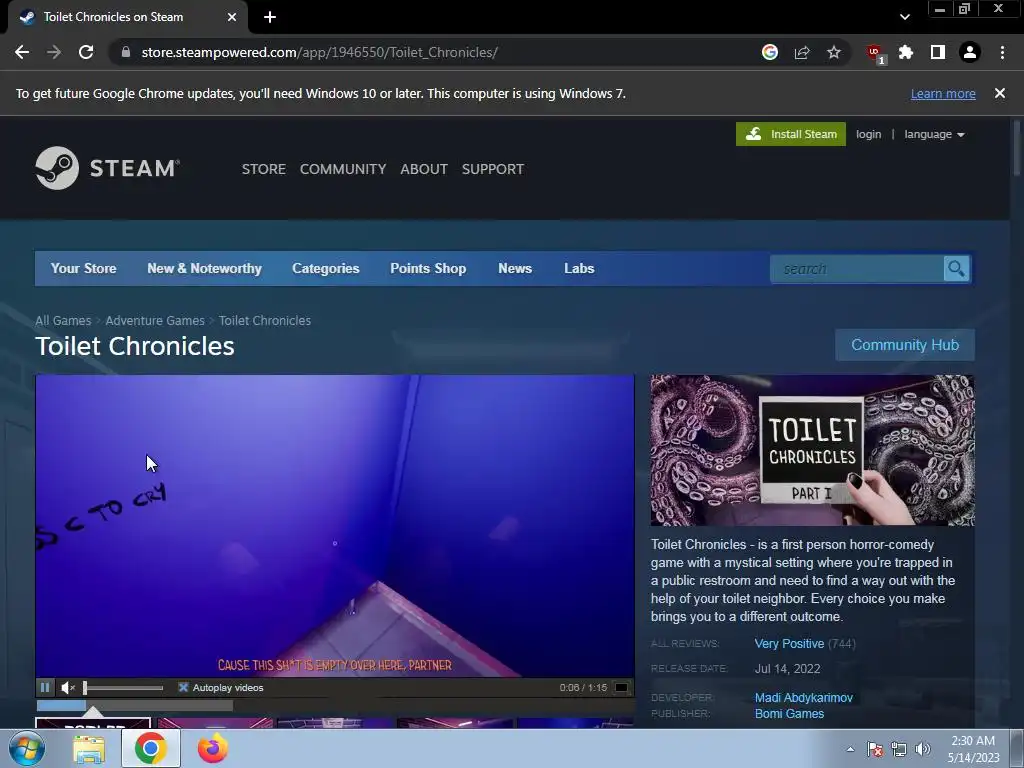
Task: Open Chrome profile avatar
Action: pyautogui.click(x=970, y=52)
